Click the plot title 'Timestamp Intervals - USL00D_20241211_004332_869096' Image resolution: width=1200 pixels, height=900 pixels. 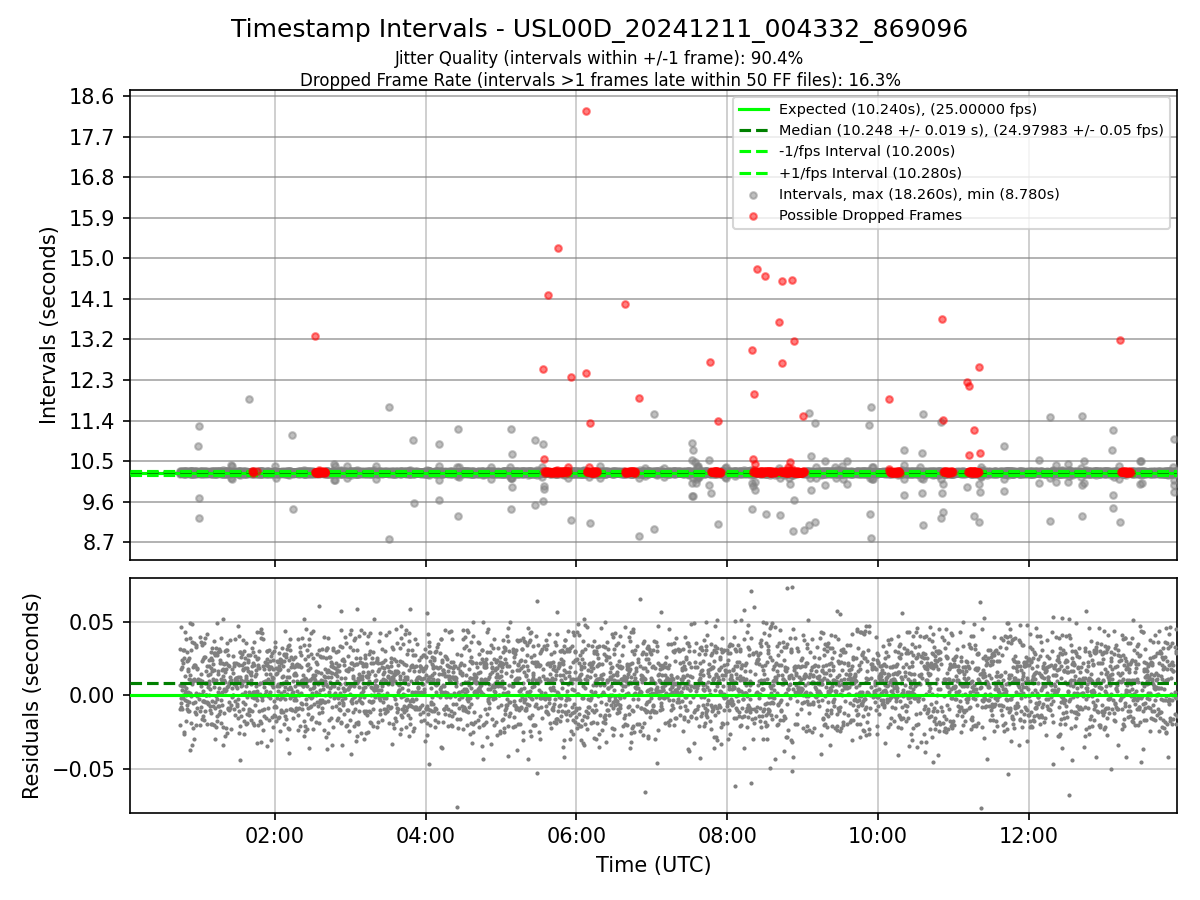coord(599,29)
